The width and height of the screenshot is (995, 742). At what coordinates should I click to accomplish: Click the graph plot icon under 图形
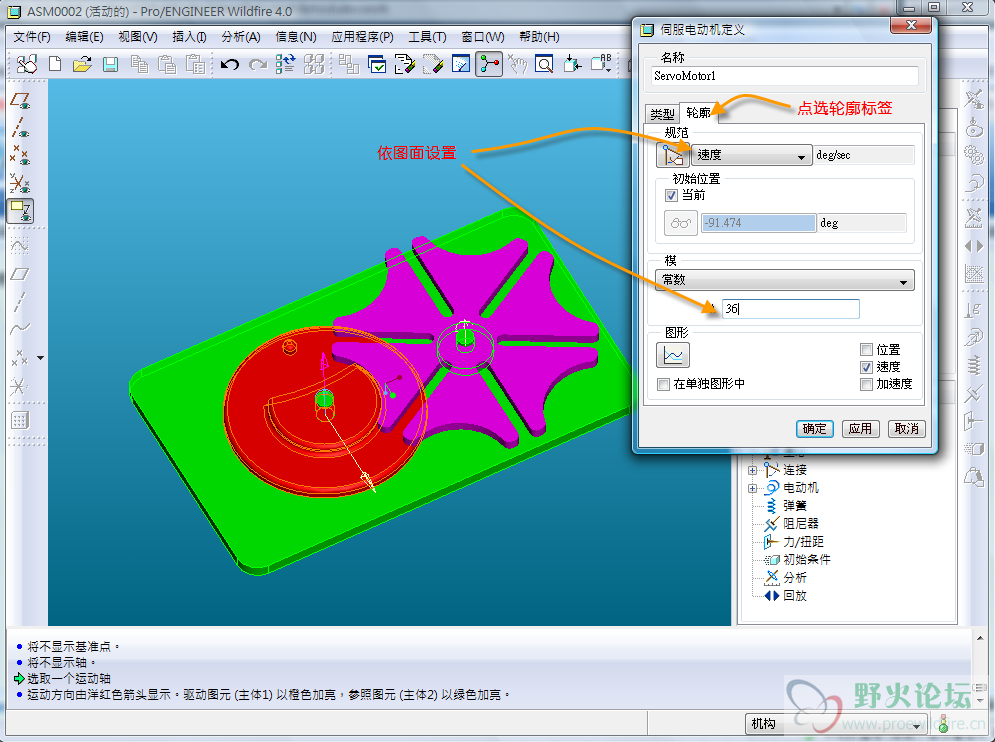(673, 355)
